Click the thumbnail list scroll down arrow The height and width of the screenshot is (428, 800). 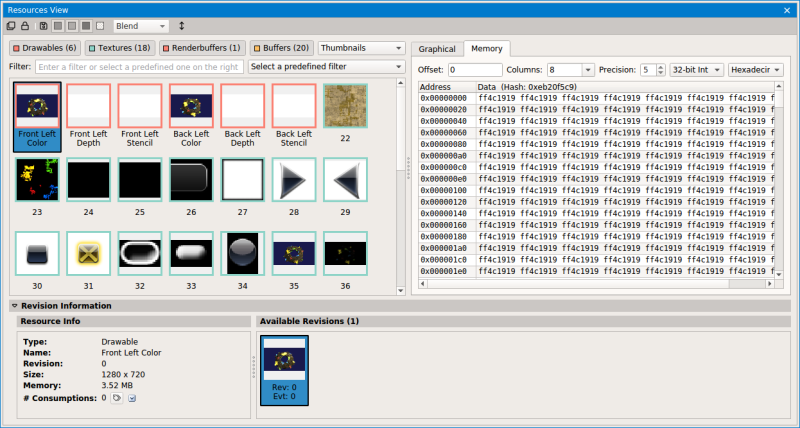point(401,290)
